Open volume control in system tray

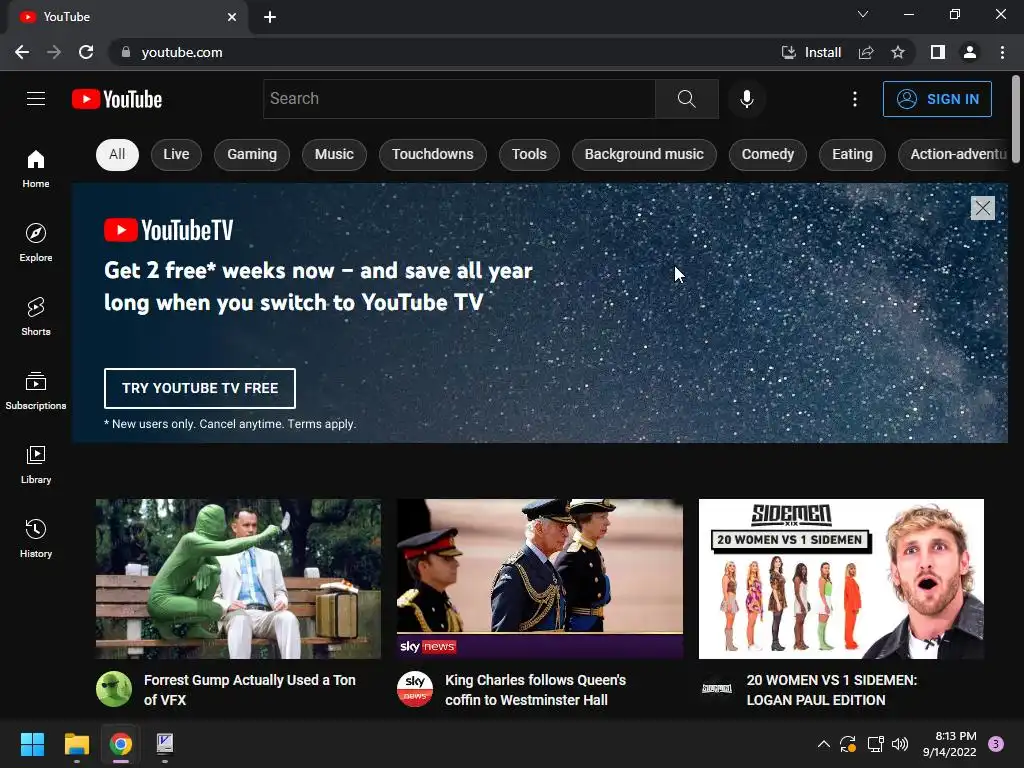tap(900, 744)
